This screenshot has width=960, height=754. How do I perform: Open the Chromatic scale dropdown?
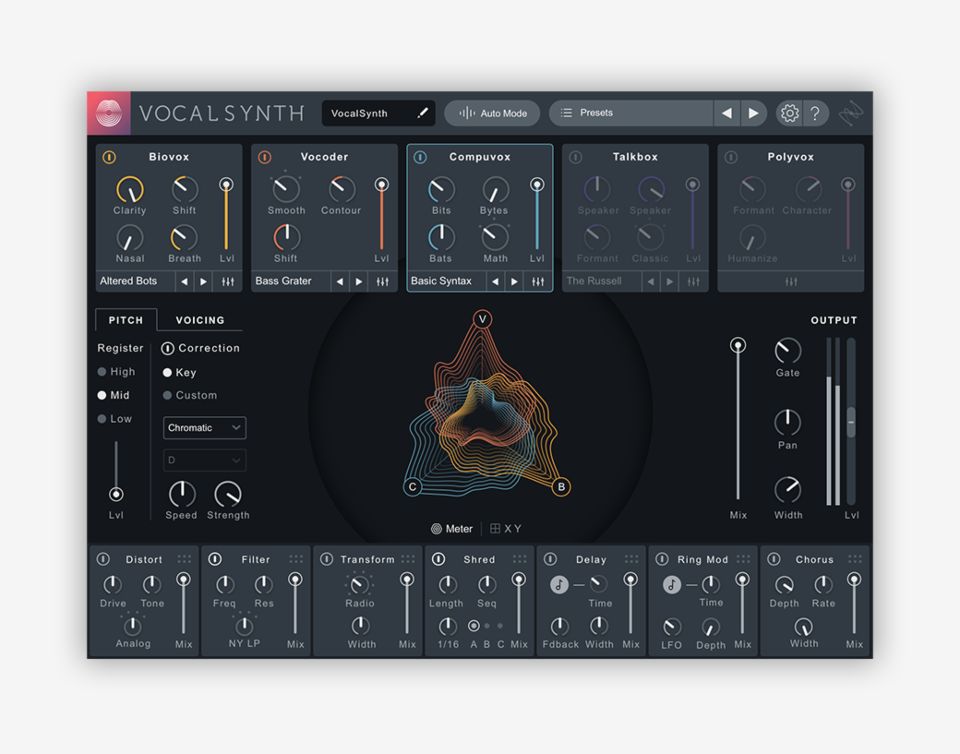coord(205,428)
